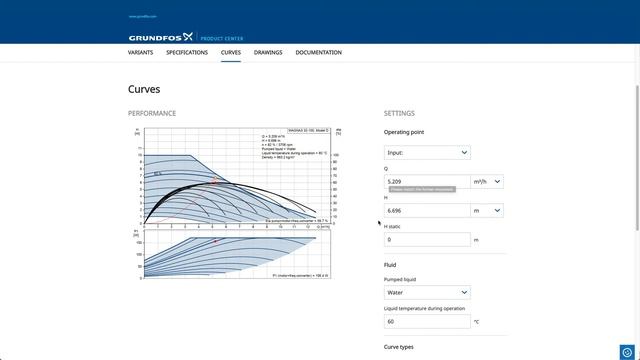The height and width of the screenshot is (360, 640).
Task: Click the H head value field
Action: (427, 210)
